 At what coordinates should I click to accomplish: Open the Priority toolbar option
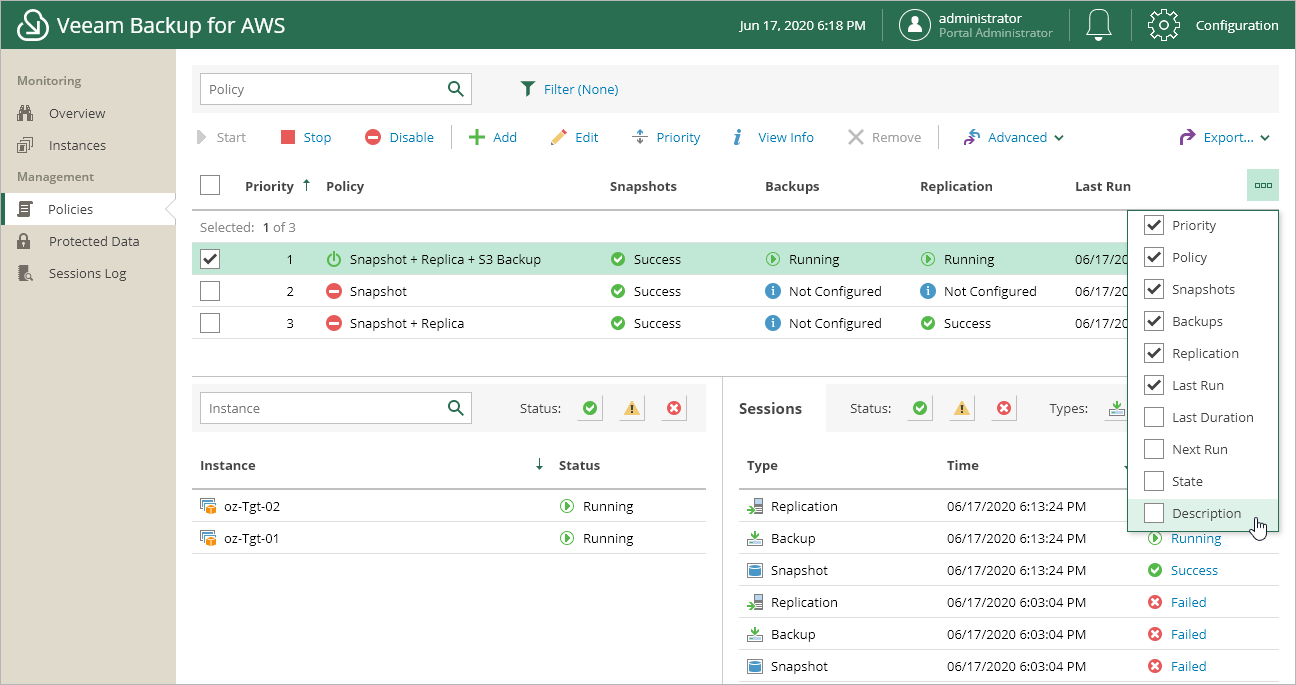click(666, 137)
